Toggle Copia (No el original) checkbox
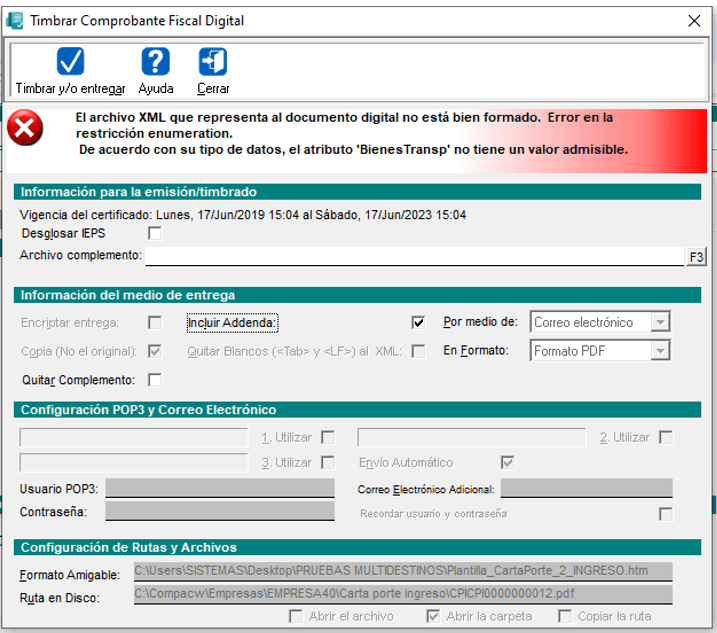This screenshot has width=717, height=633. (155, 351)
